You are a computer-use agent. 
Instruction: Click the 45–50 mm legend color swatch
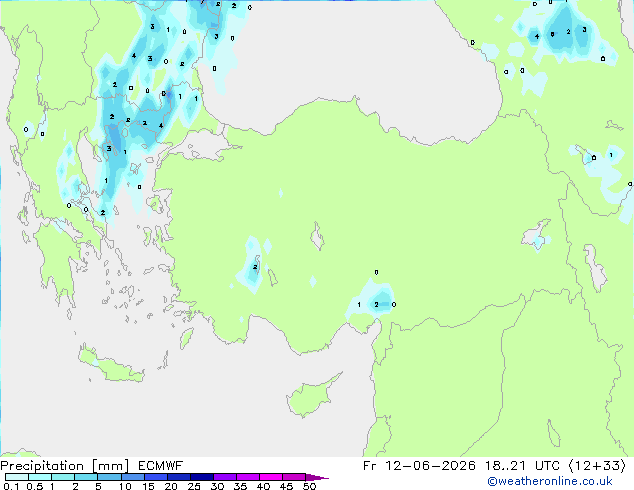point(294,477)
